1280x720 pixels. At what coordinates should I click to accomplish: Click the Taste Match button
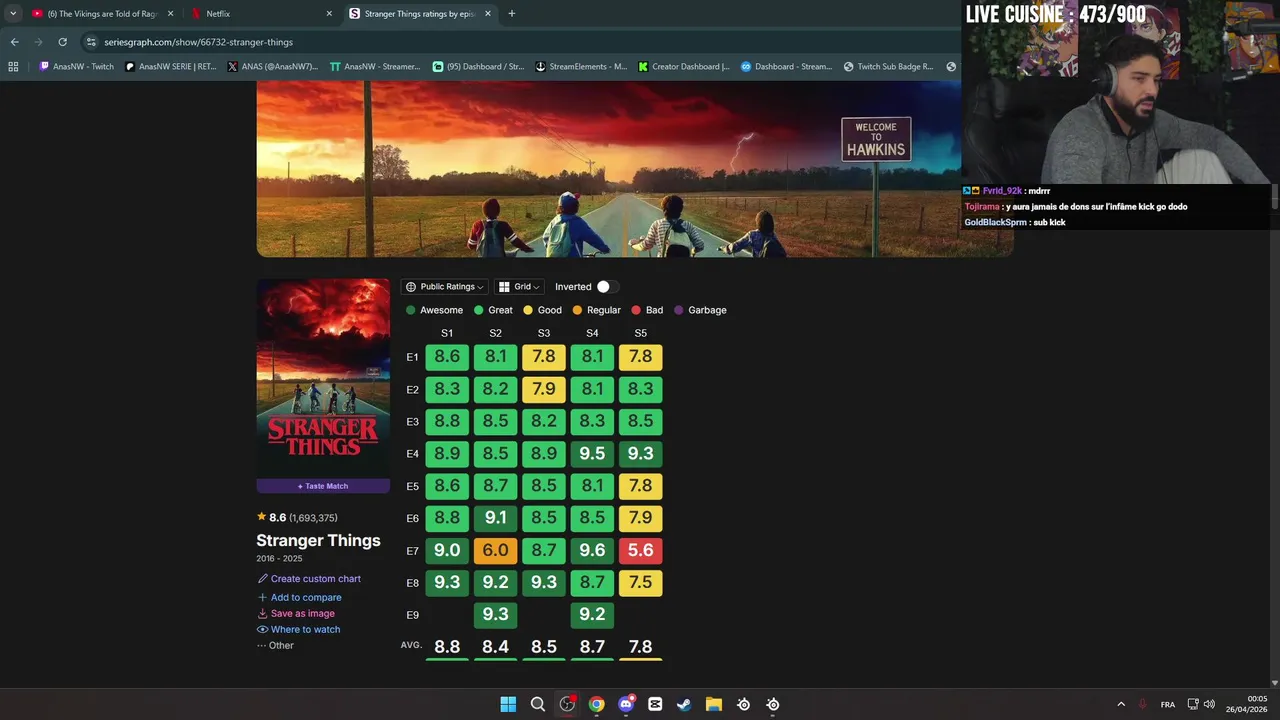pos(323,486)
